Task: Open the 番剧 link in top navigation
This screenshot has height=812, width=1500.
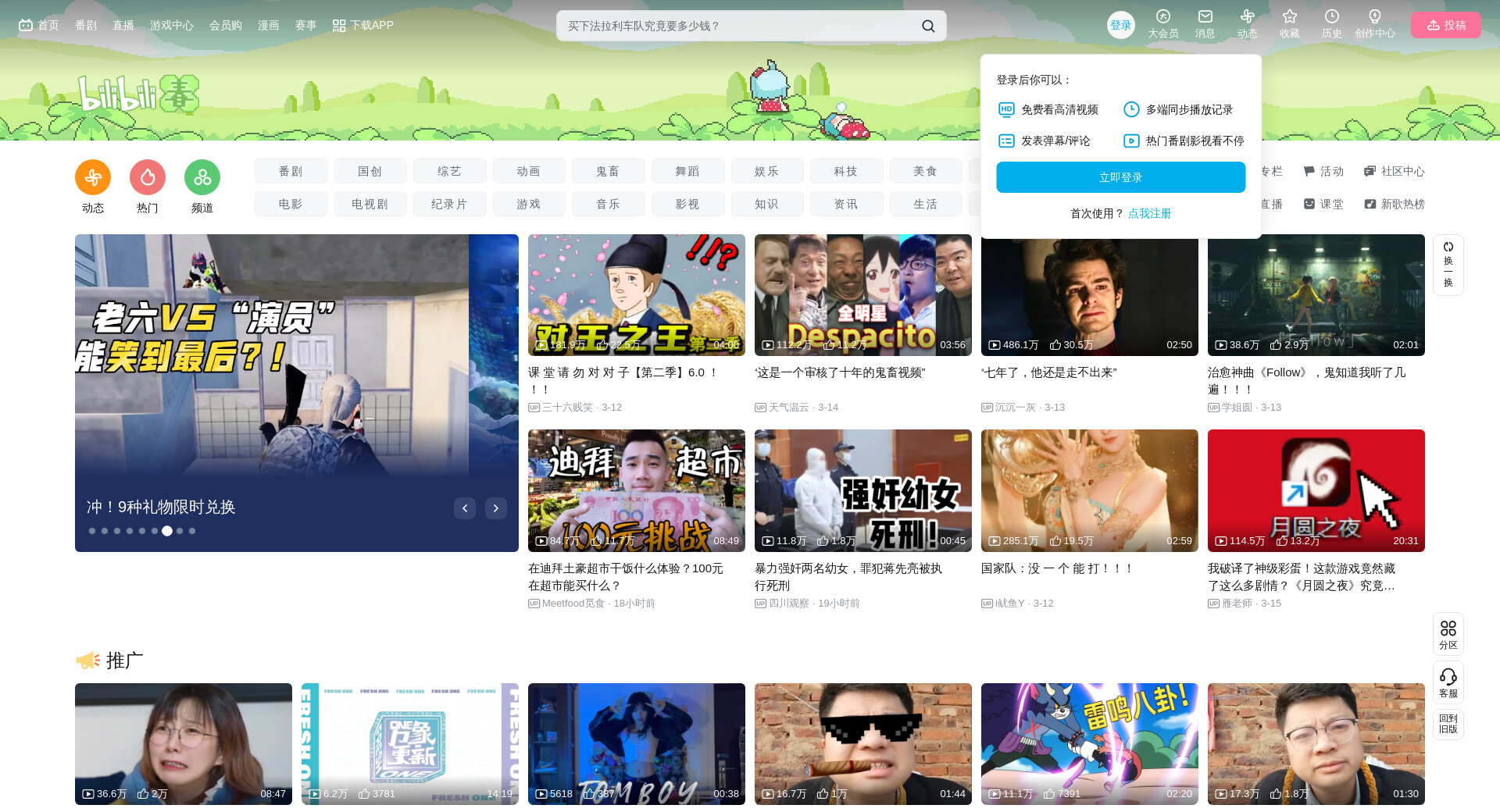Action: (86, 26)
